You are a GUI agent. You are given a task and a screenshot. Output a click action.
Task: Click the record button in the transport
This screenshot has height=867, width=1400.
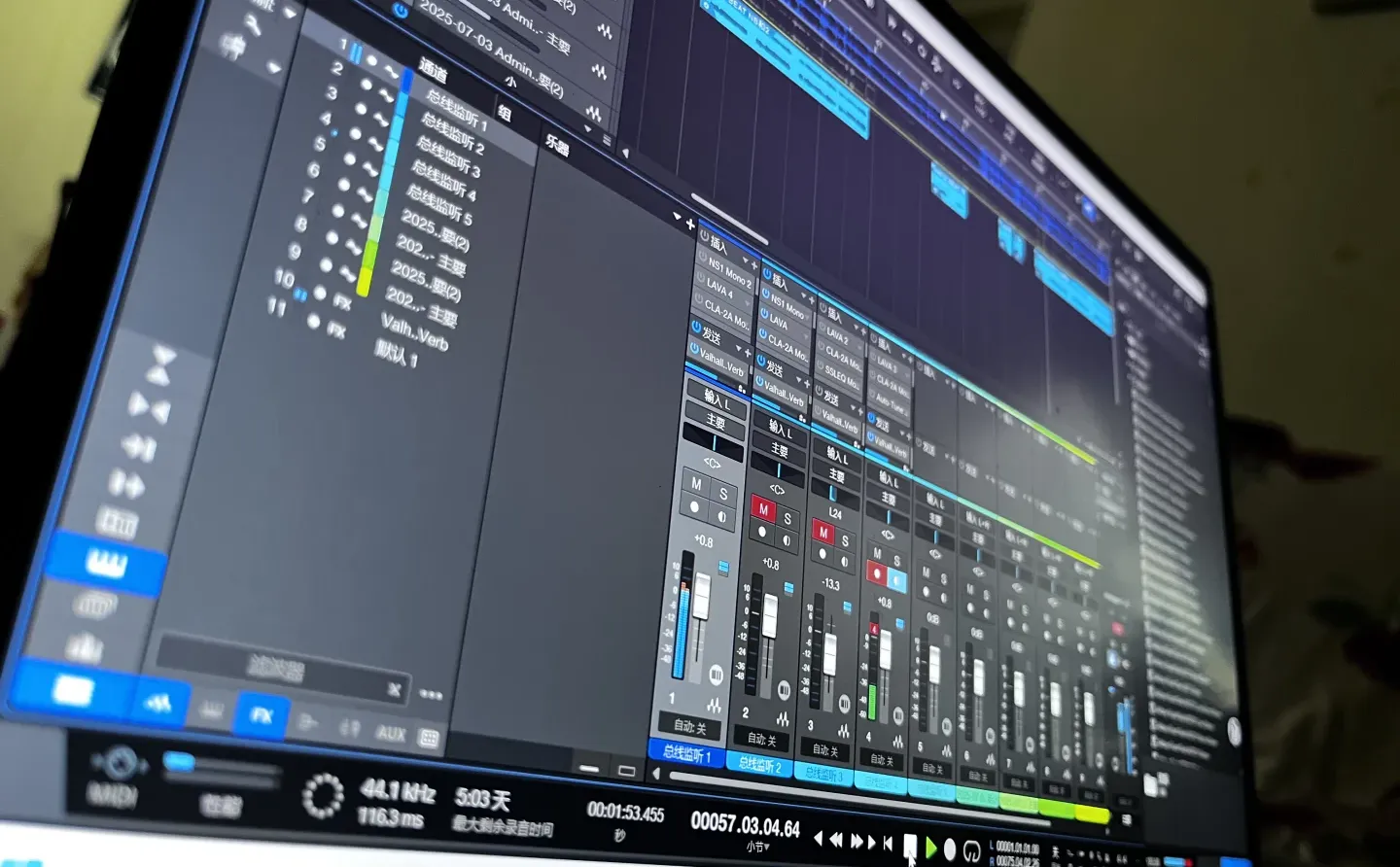click(x=950, y=850)
